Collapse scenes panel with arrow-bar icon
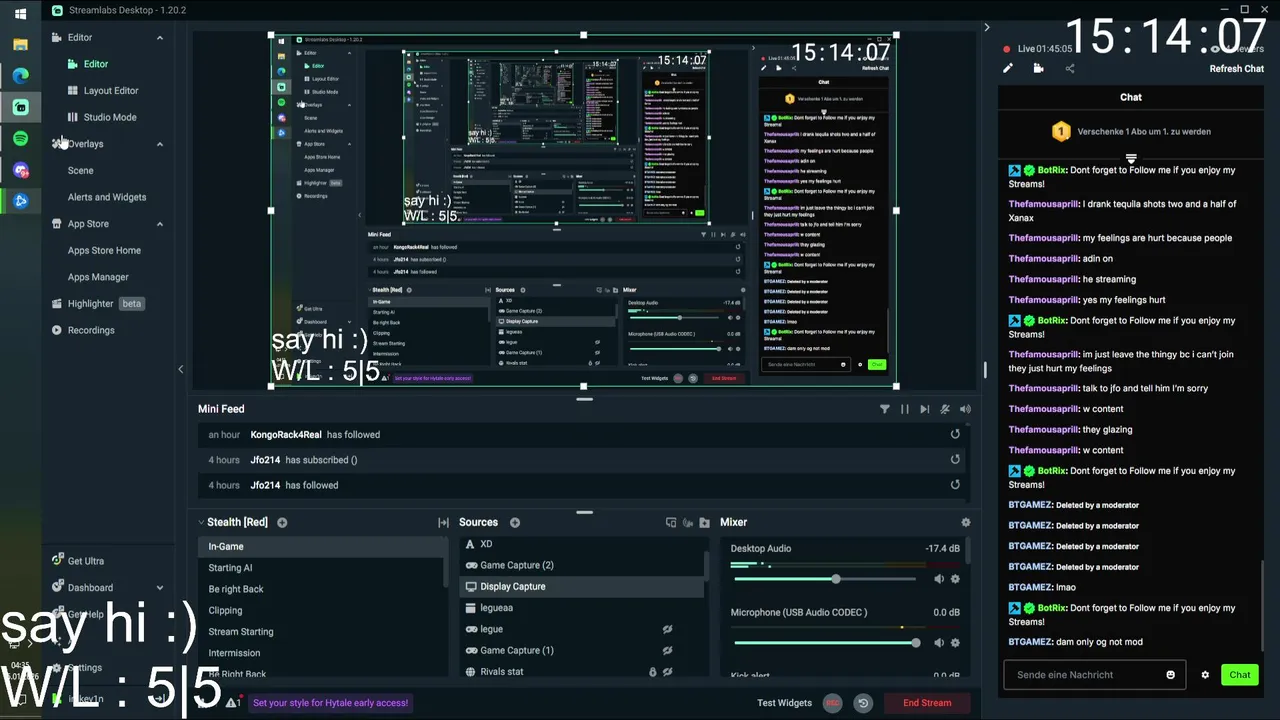The width and height of the screenshot is (1280, 720). pyautogui.click(x=443, y=522)
